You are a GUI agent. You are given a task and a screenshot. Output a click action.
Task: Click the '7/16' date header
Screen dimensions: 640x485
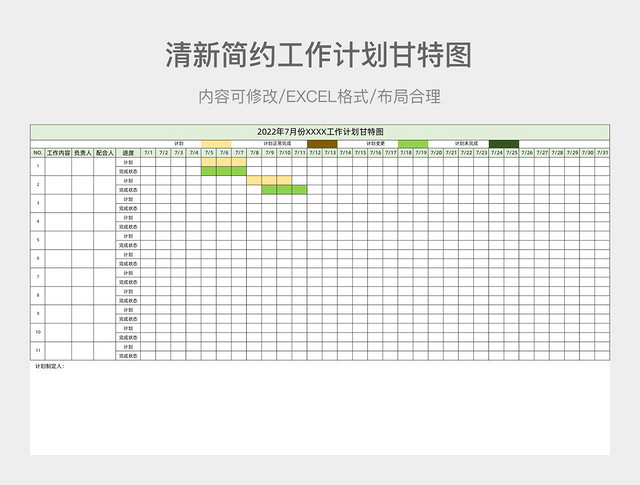375,153
